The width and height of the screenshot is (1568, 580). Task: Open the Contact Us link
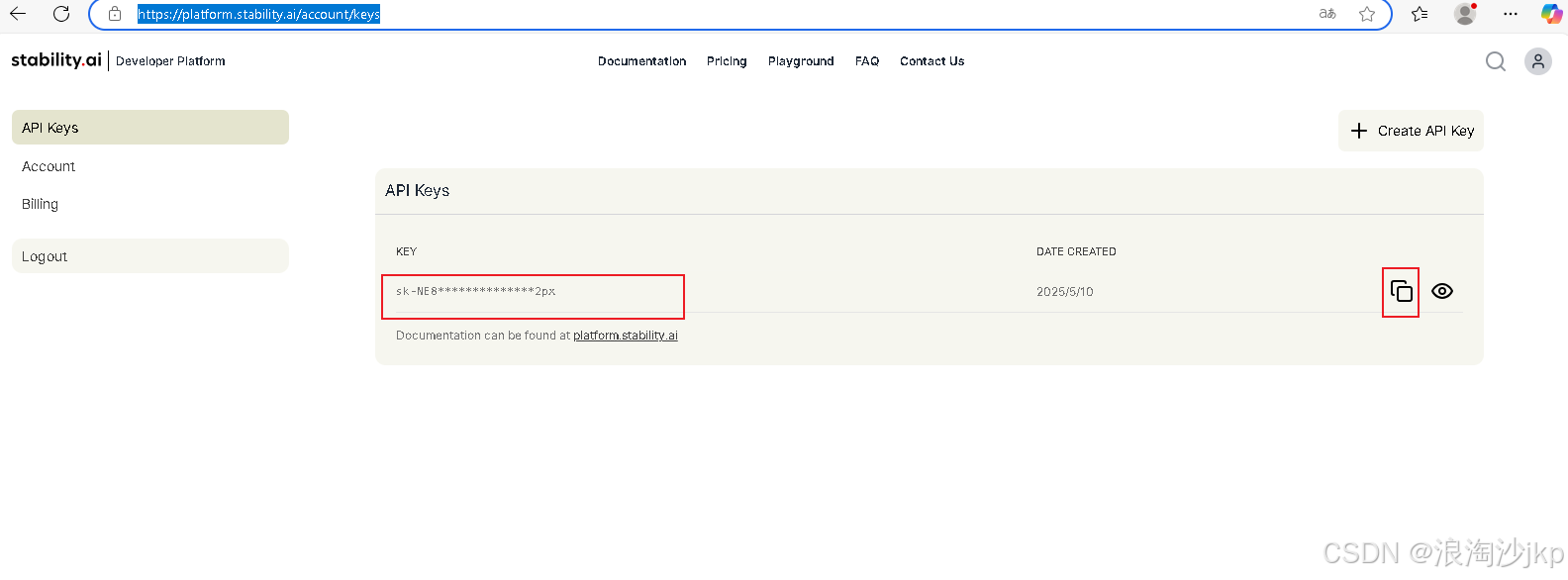click(931, 61)
